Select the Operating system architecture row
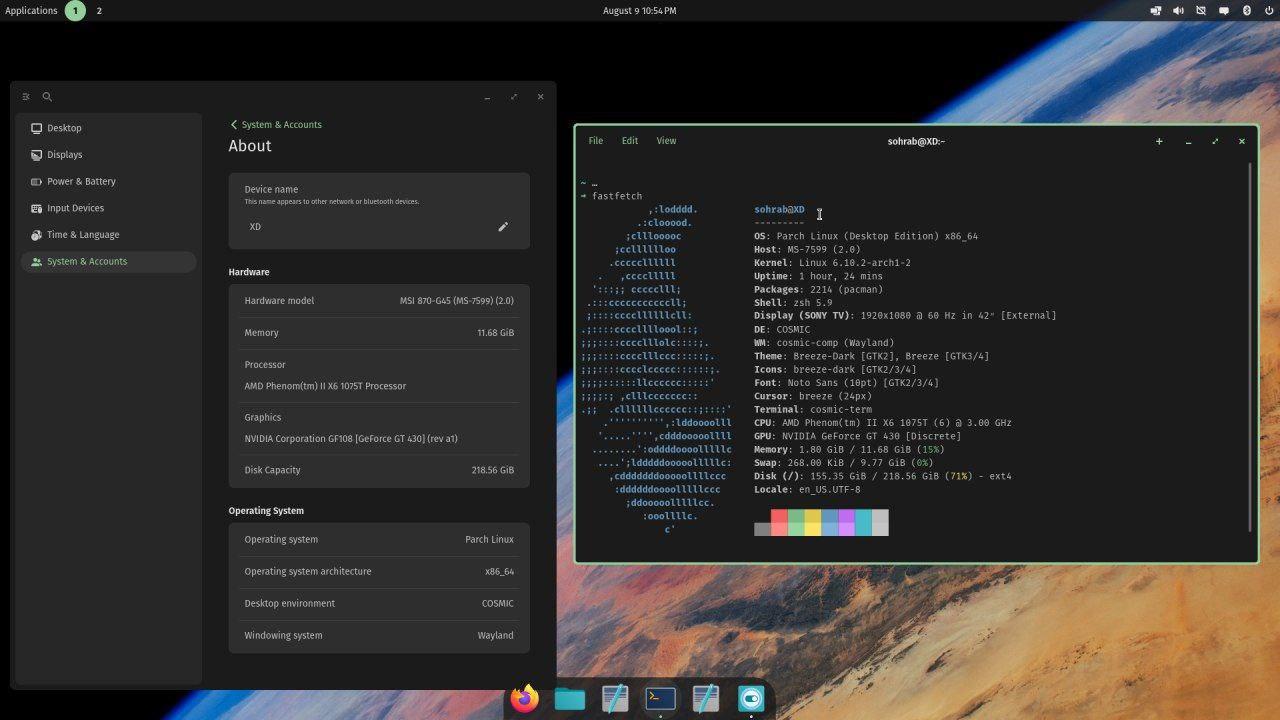This screenshot has width=1280, height=720. pyautogui.click(x=379, y=572)
